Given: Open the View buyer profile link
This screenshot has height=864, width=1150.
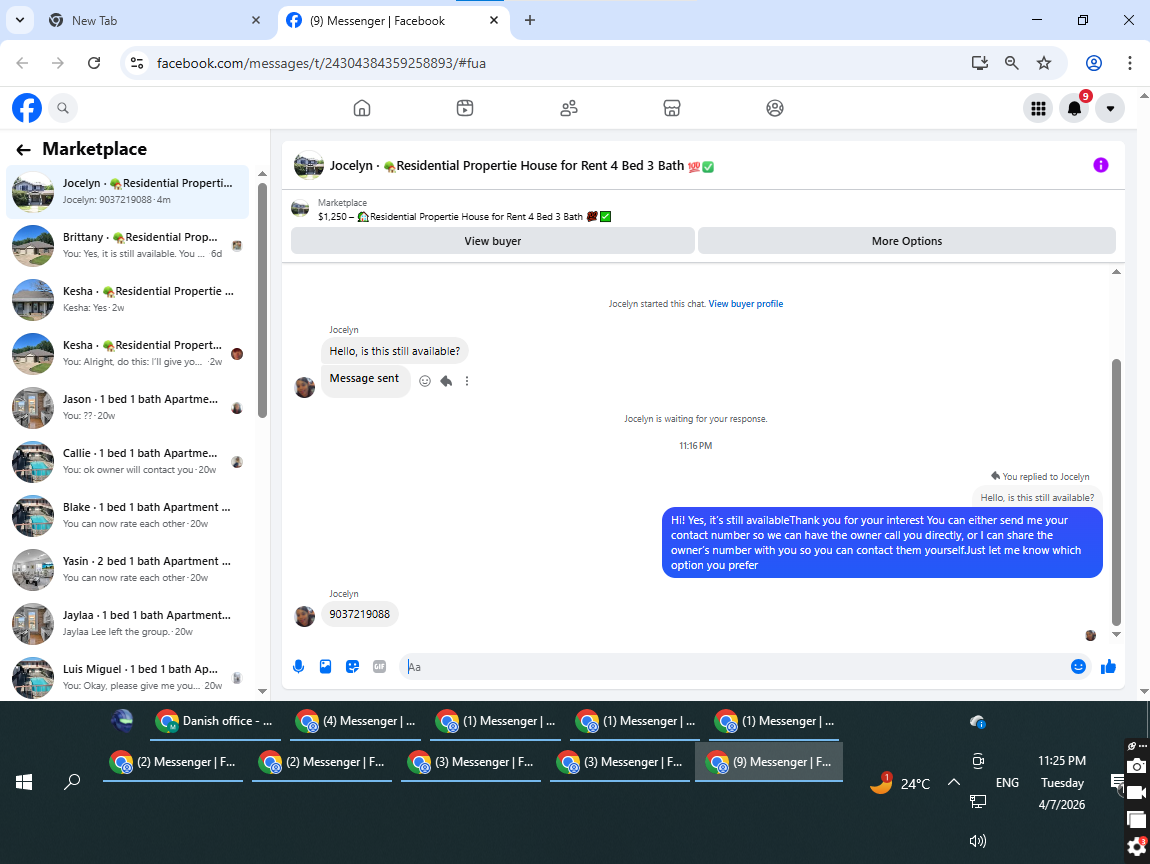Looking at the screenshot, I should (745, 304).
